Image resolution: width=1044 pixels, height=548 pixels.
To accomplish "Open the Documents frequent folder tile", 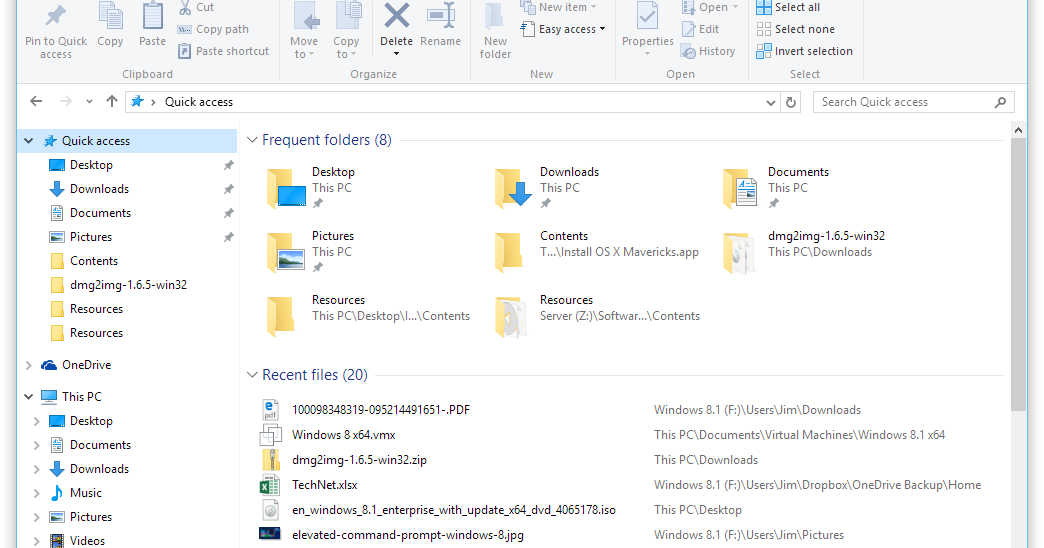I will click(x=776, y=188).
